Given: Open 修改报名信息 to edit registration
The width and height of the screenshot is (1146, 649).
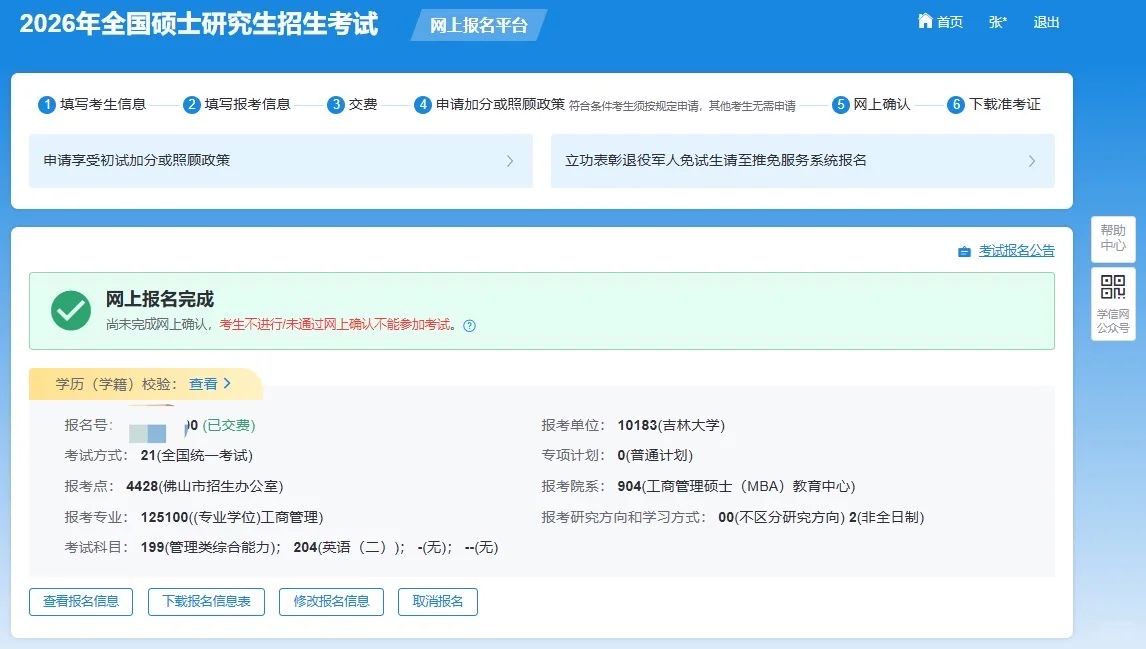Looking at the screenshot, I should click(x=331, y=601).
